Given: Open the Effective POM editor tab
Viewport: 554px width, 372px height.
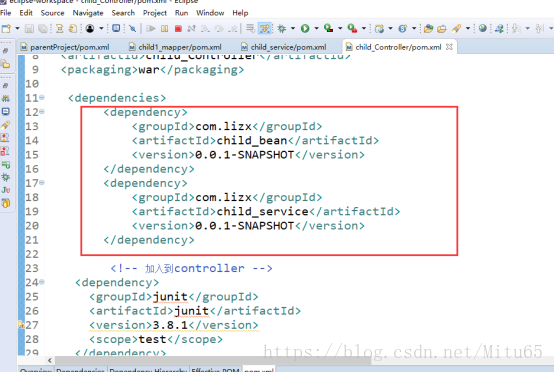Looking at the screenshot, I should tap(216, 370).
